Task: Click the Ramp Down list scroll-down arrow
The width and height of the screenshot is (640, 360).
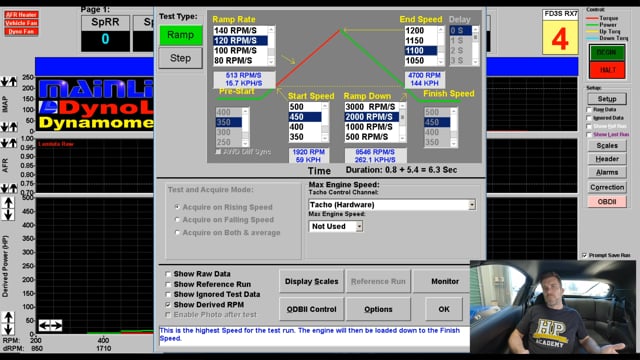Action: 402,139
